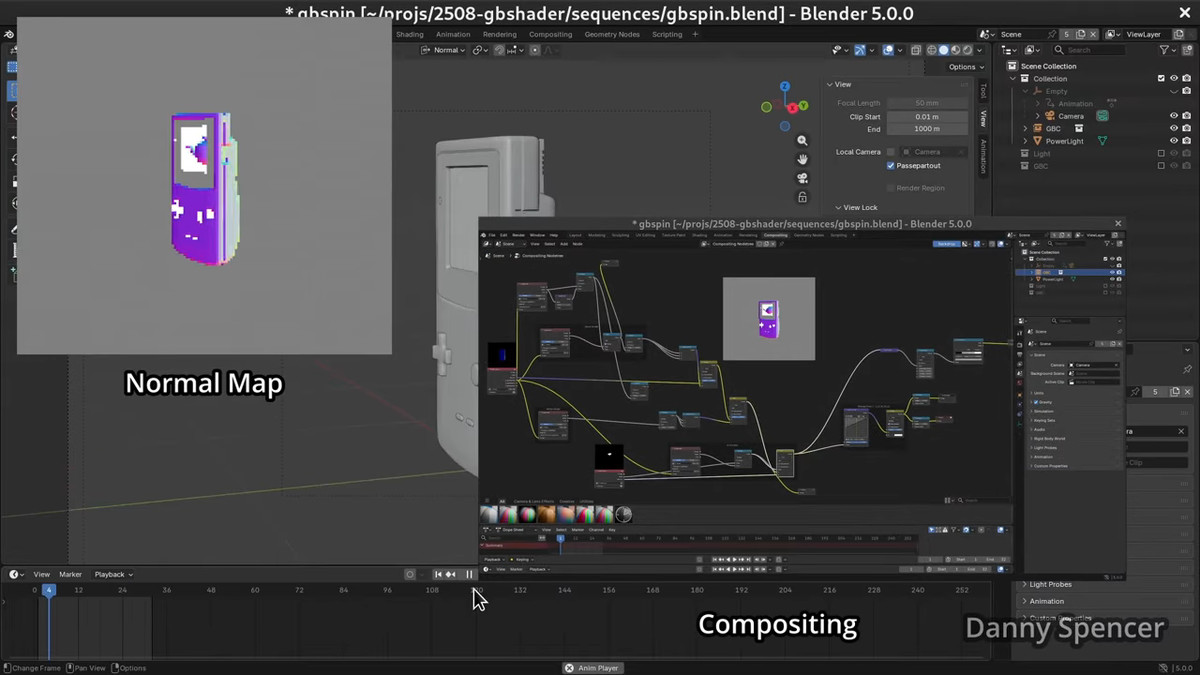Switch to the Geometry Nodes workspace tab
The width and height of the screenshot is (1200, 675).
click(x=612, y=34)
